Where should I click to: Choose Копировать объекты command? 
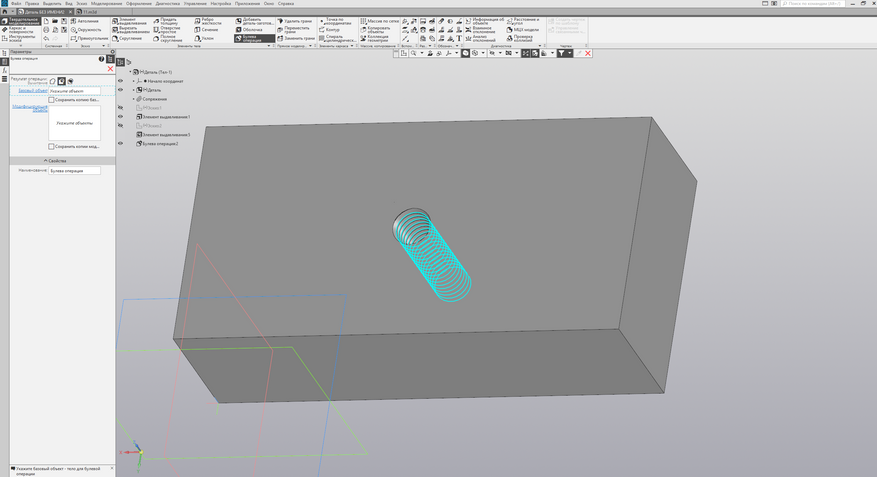(376, 30)
